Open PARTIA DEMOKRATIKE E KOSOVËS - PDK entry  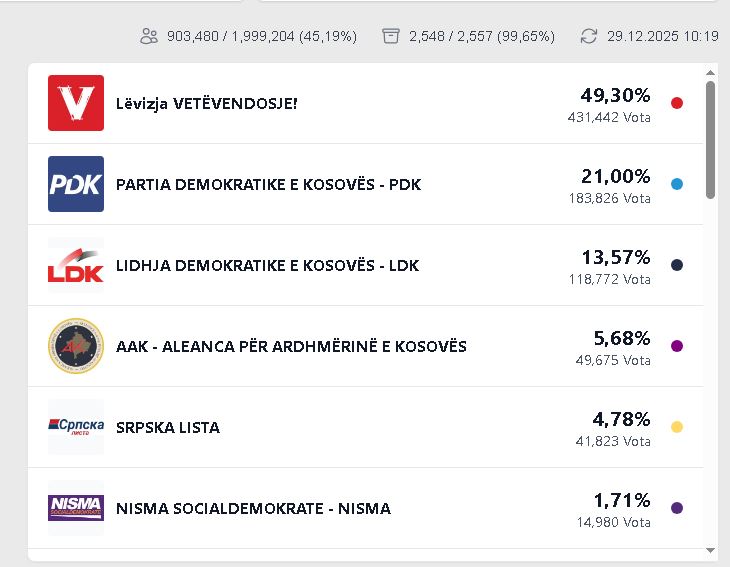tap(268, 185)
